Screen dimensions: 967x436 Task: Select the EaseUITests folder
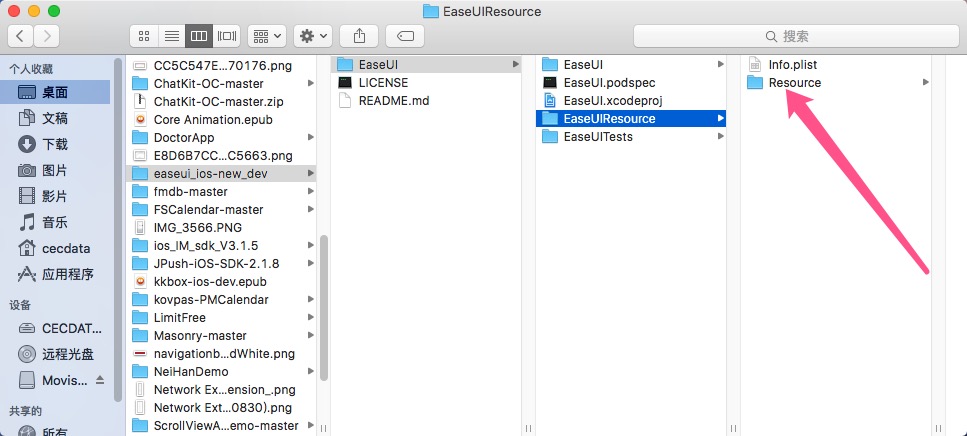point(631,136)
